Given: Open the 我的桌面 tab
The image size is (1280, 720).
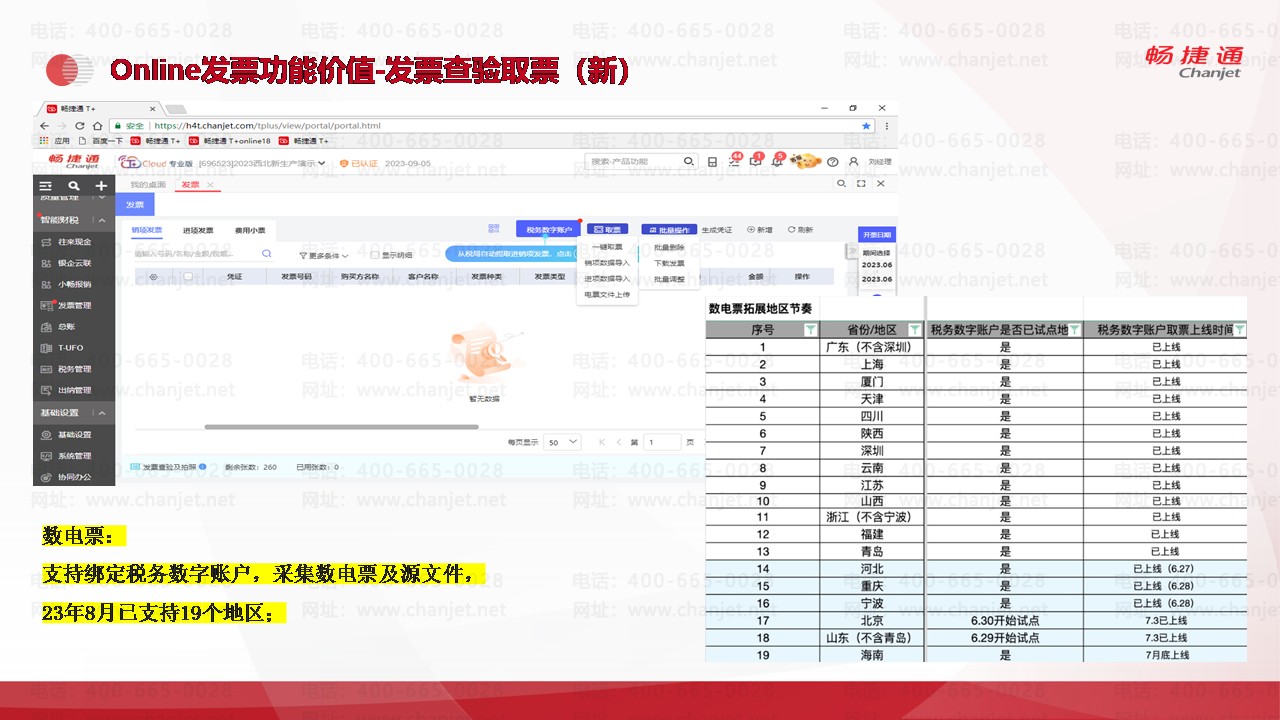Looking at the screenshot, I should [x=148, y=185].
